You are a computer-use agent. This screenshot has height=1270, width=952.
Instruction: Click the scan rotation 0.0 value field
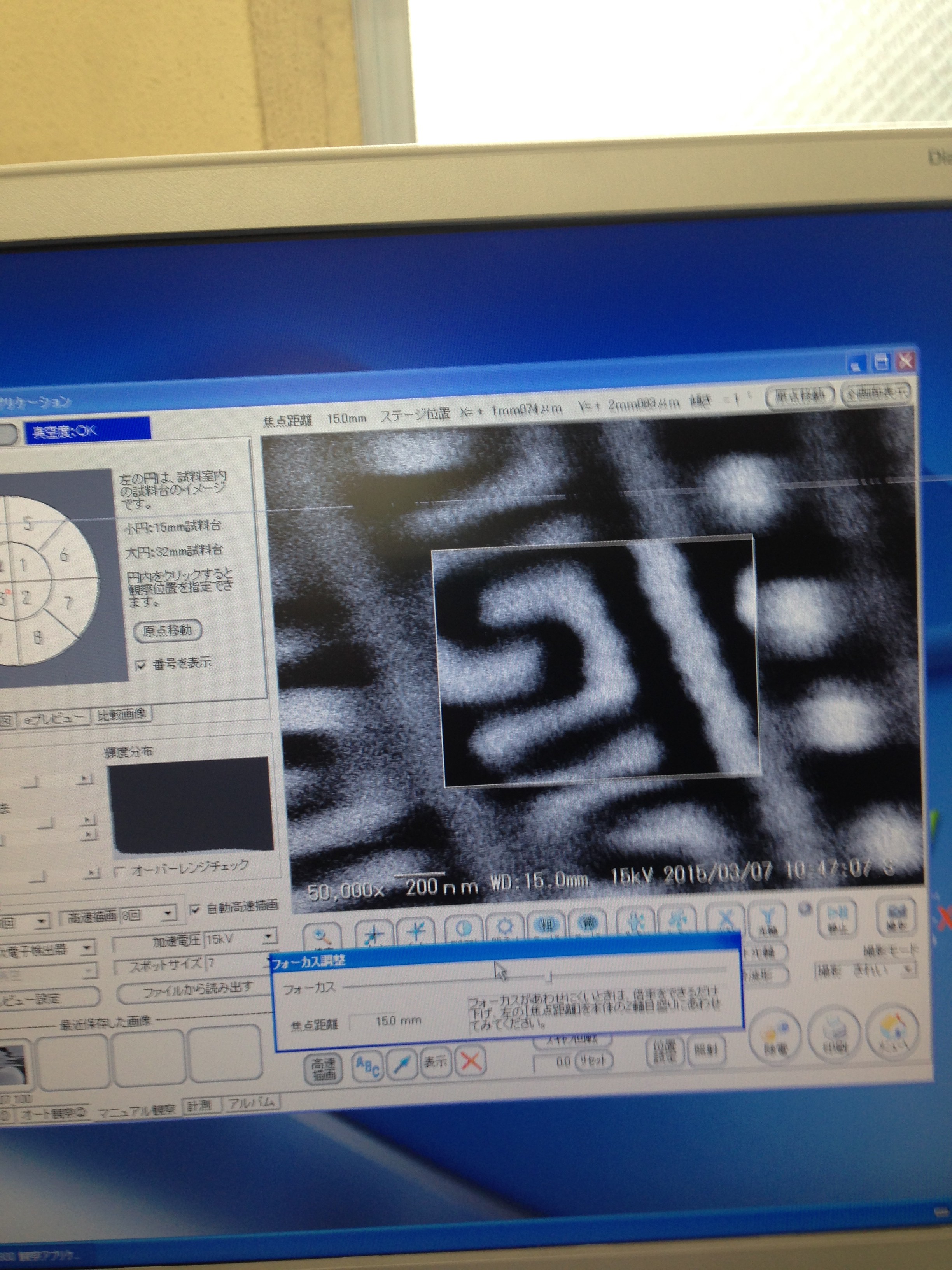pyautogui.click(x=554, y=1062)
